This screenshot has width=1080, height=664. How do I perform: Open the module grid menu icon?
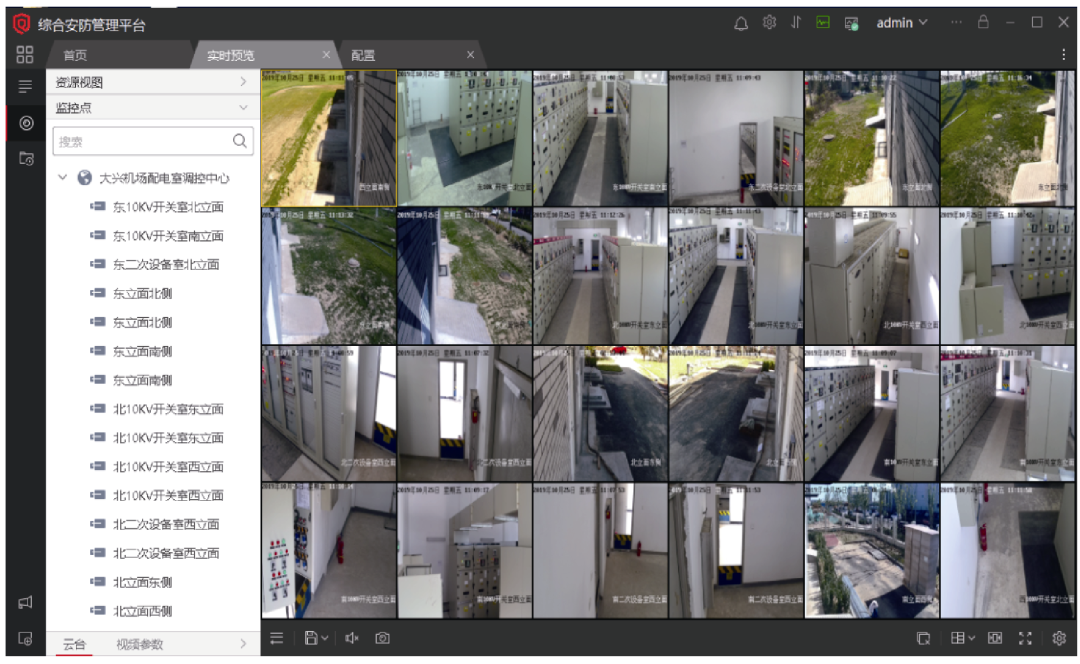[25, 54]
